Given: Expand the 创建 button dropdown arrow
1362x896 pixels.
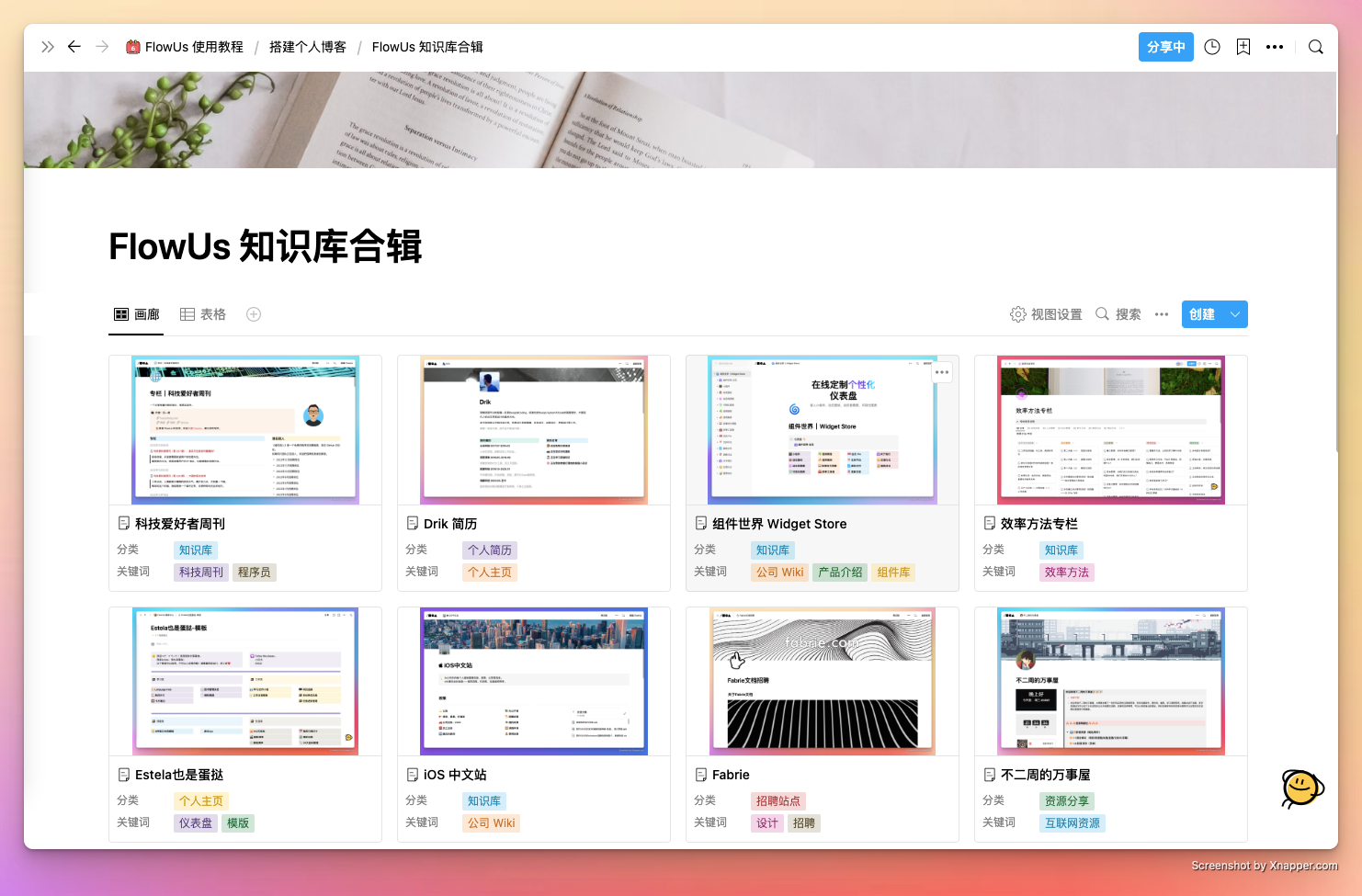Looking at the screenshot, I should tap(1234, 313).
